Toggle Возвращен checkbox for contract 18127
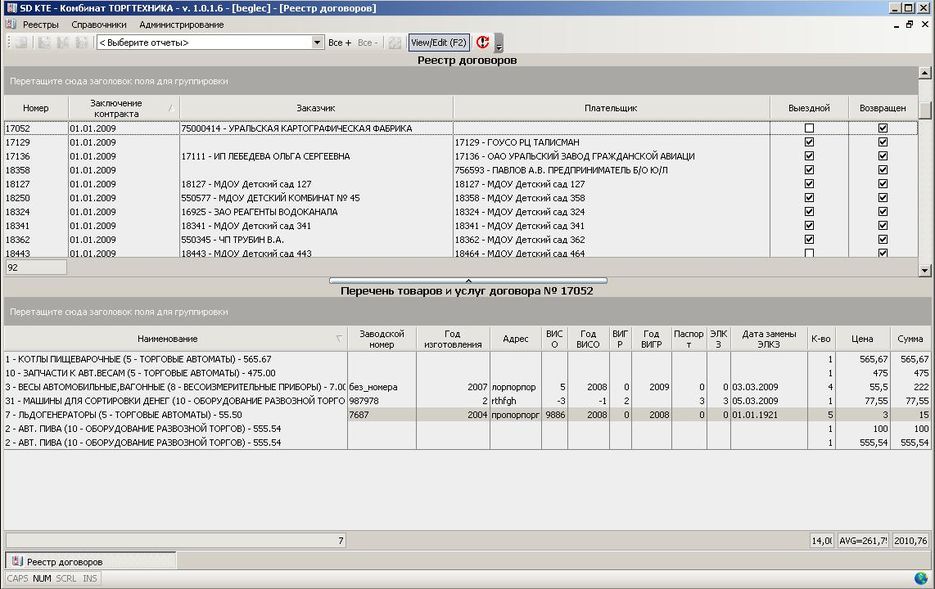The width and height of the screenshot is (935, 589). coord(883,184)
